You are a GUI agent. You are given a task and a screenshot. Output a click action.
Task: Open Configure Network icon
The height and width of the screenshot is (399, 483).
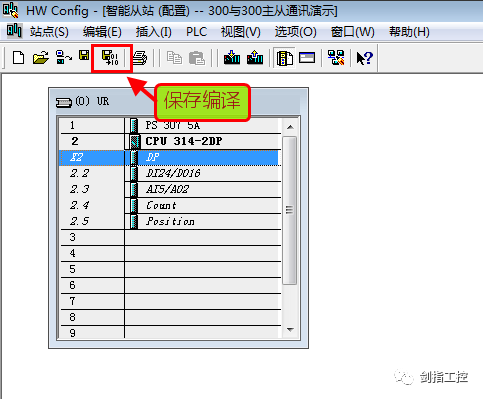336,58
